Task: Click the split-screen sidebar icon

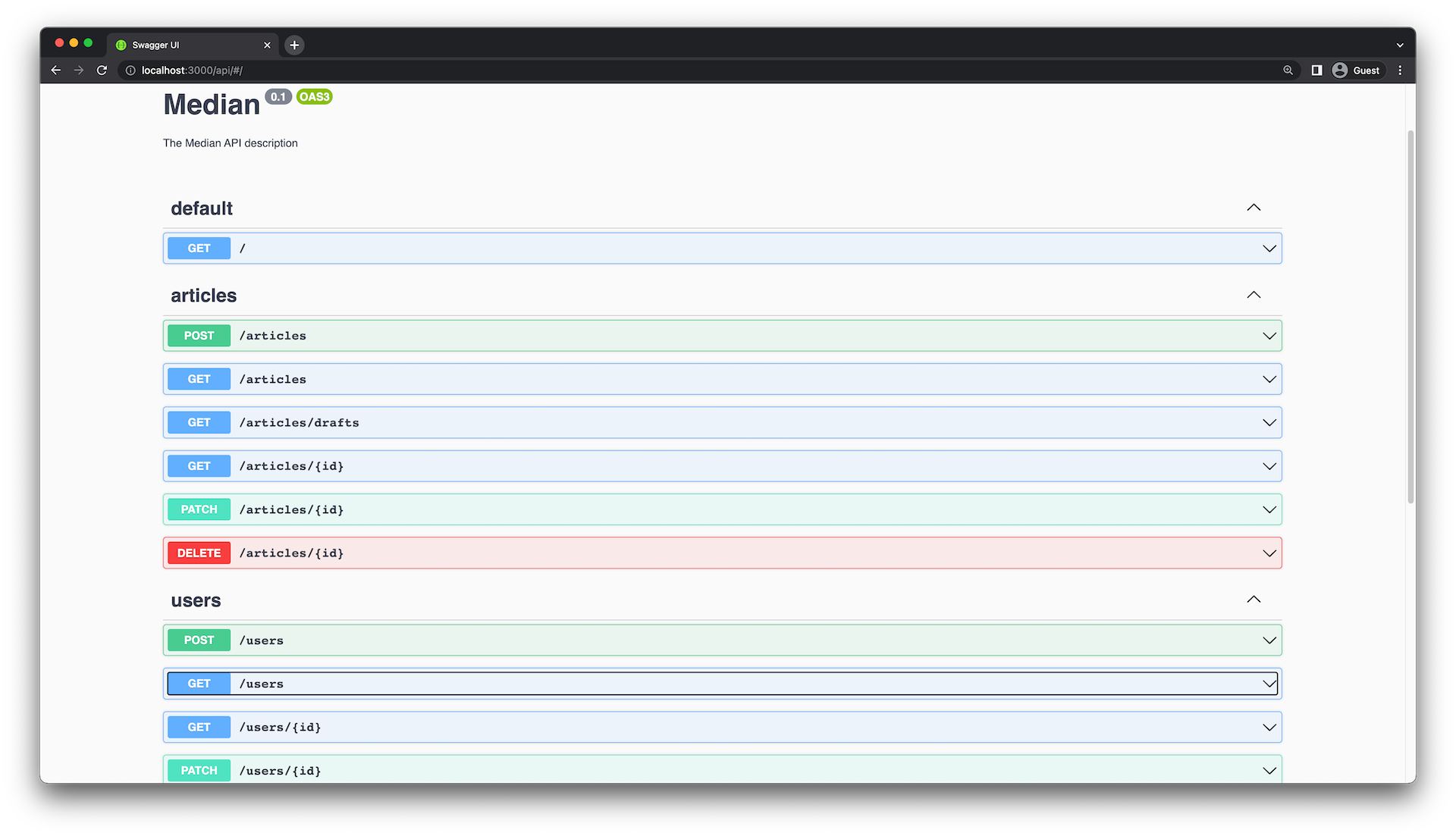Action: tap(1316, 70)
